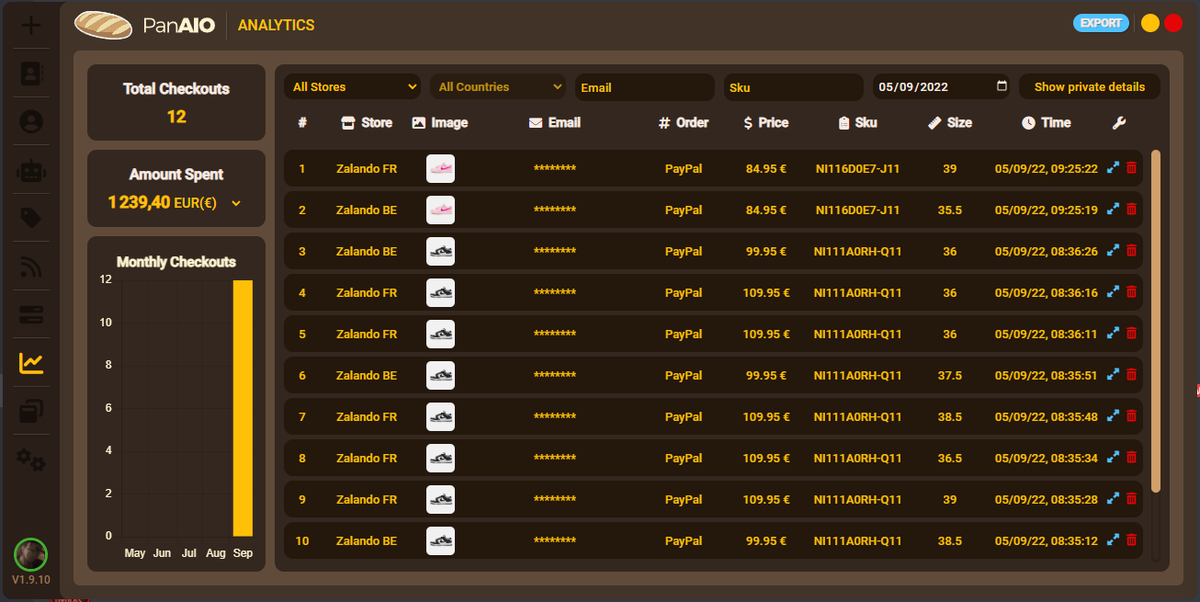
Task: Open the date picker calendar icon
Action: pyautogui.click(x=1002, y=86)
